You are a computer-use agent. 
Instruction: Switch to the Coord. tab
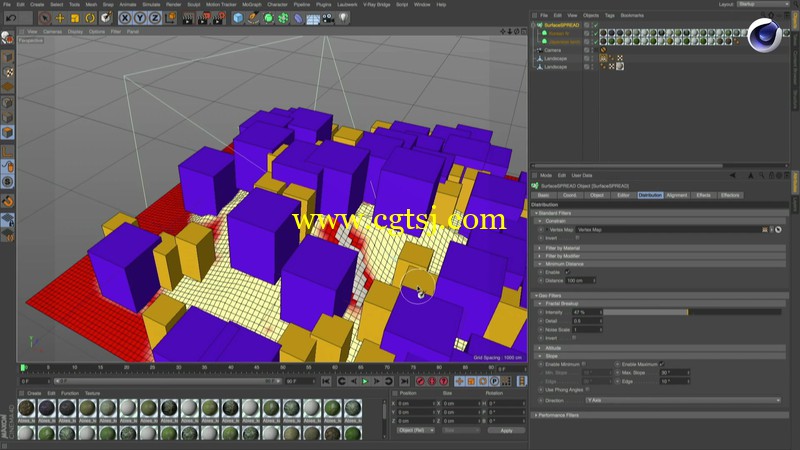point(570,195)
